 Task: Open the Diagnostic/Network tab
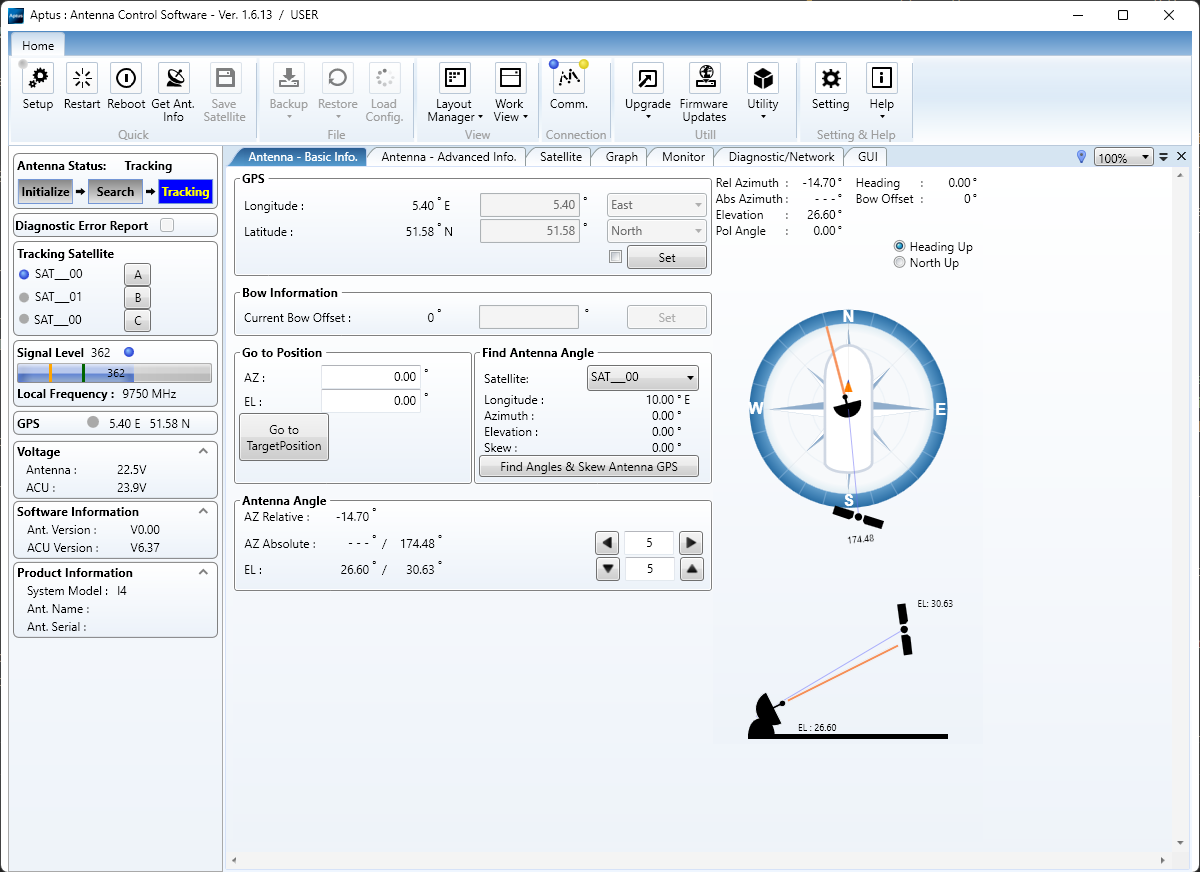pos(781,157)
